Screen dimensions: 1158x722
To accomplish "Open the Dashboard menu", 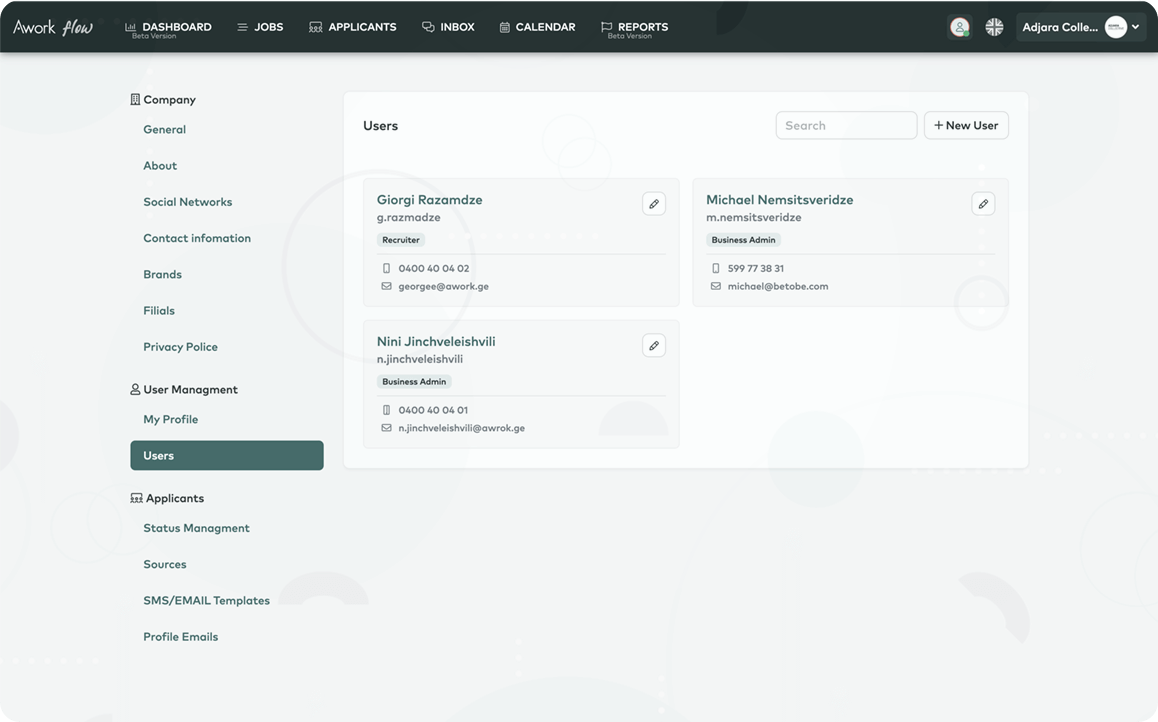I will pos(168,27).
